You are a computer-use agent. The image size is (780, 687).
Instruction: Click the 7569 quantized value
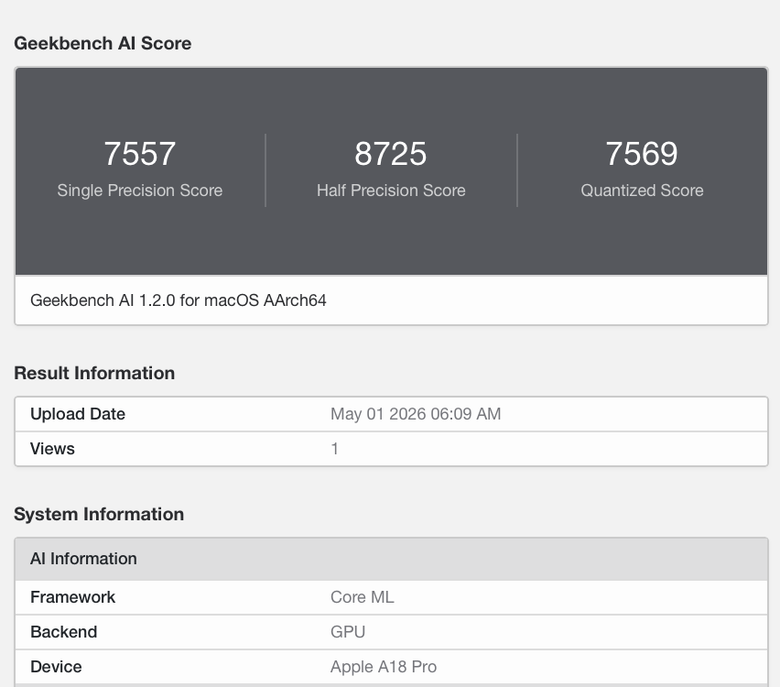642,153
